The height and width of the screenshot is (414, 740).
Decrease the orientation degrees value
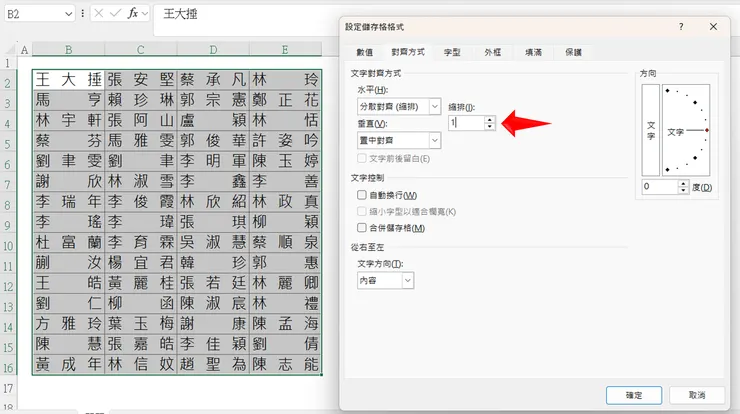pos(683,190)
